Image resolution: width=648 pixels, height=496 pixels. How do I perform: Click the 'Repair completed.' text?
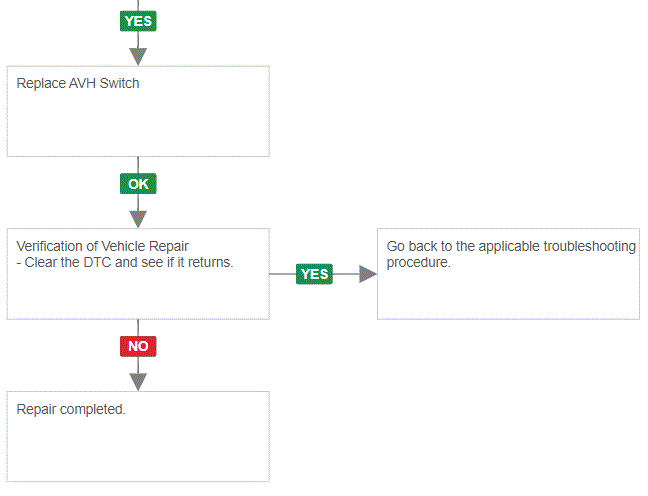pos(71,409)
